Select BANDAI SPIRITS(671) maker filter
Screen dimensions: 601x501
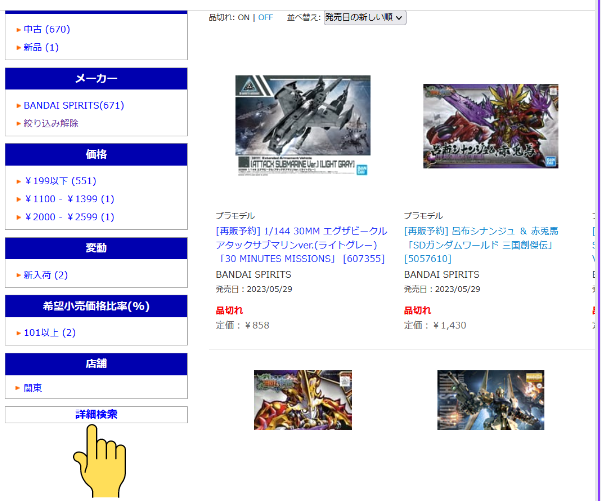pos(74,105)
